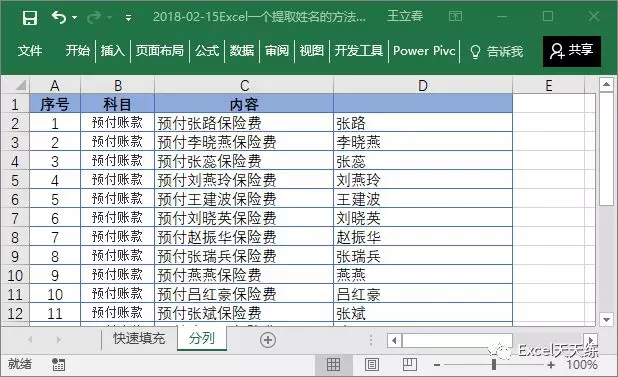Click the horizontal scrollbar left arrow

(x=394, y=340)
